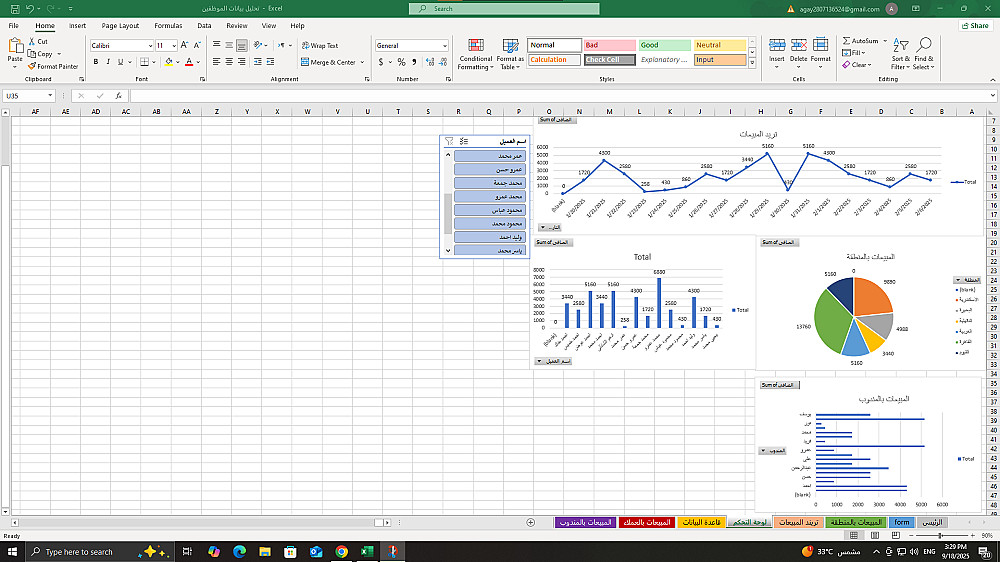1000x562 pixels.
Task: Click the fill color bucket icon
Action: coord(168,62)
